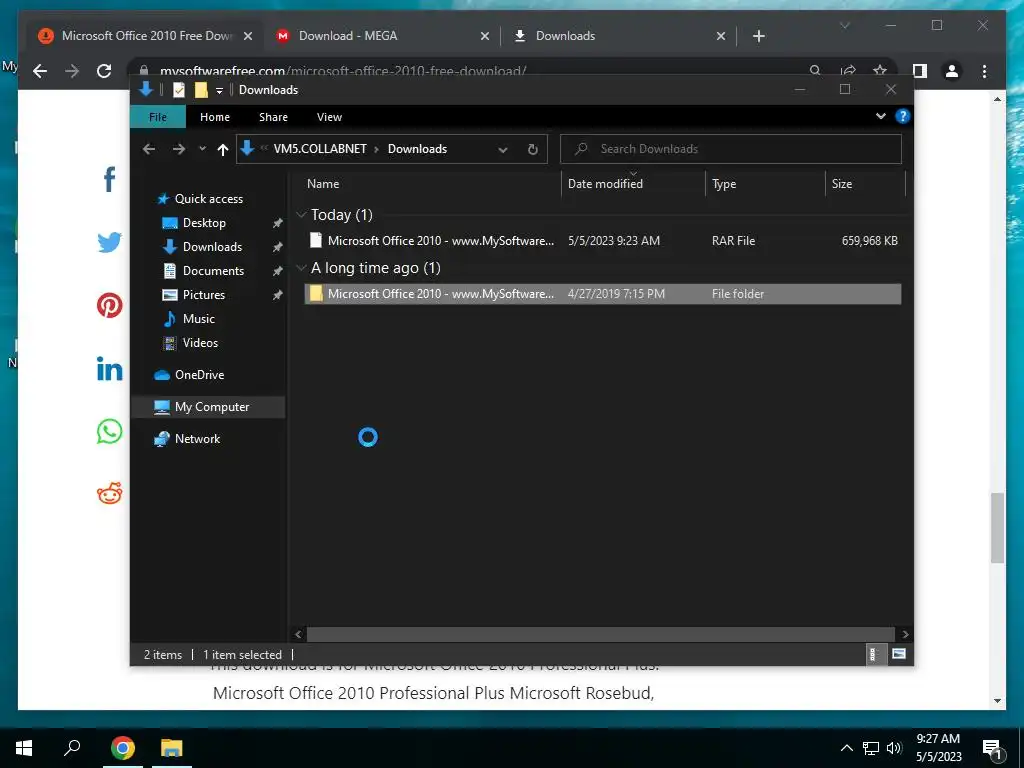1024x768 pixels.
Task: Show hidden system tray icons
Action: 846,748
